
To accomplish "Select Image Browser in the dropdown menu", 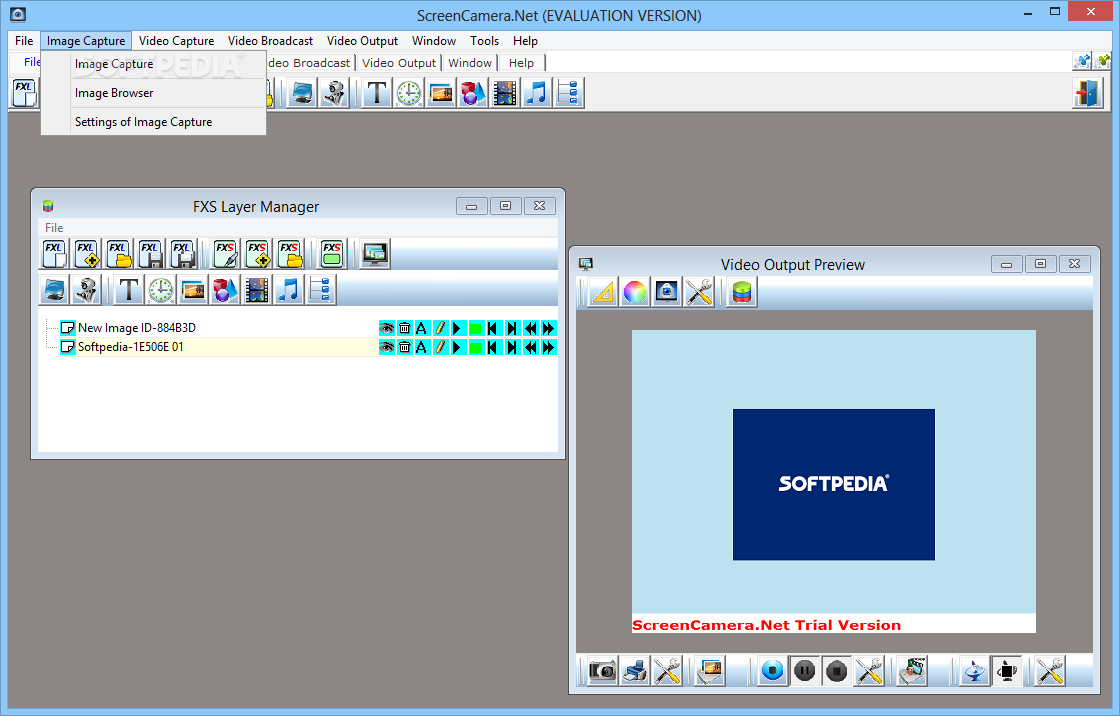I will pyautogui.click(x=114, y=93).
